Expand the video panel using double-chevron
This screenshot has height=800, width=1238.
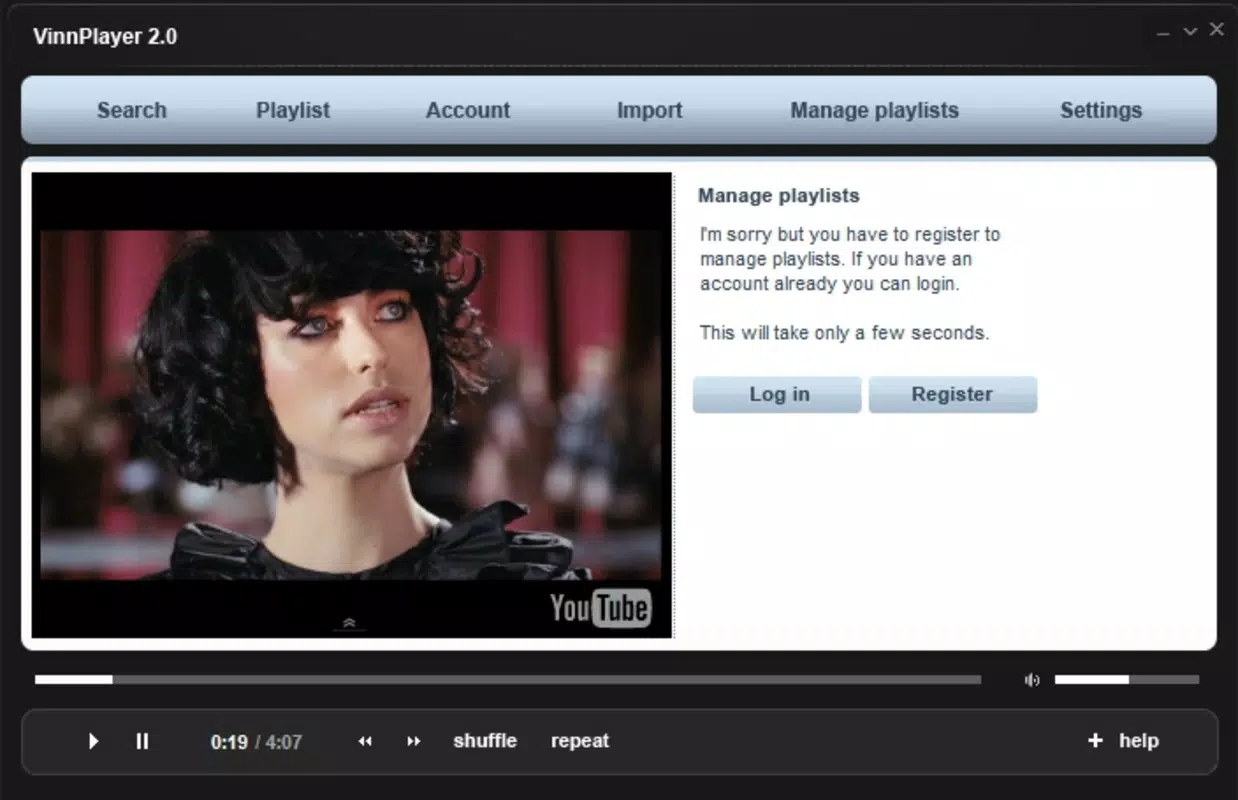point(349,623)
